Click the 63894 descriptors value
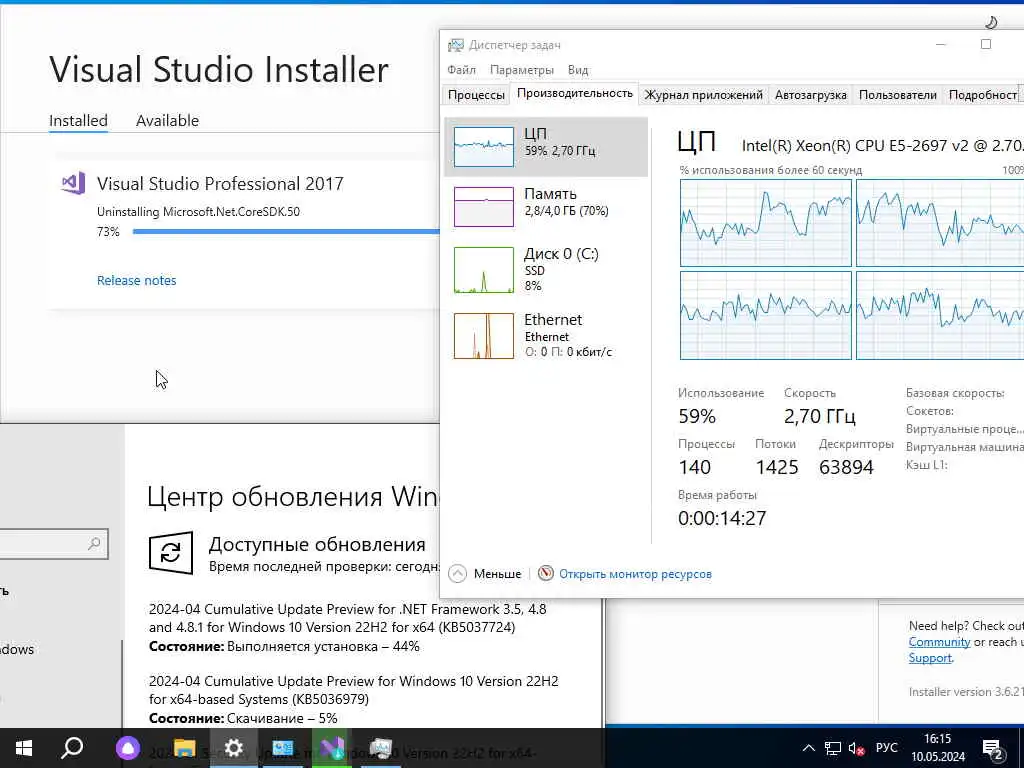Screen dimensions: 1024x768 point(846,467)
